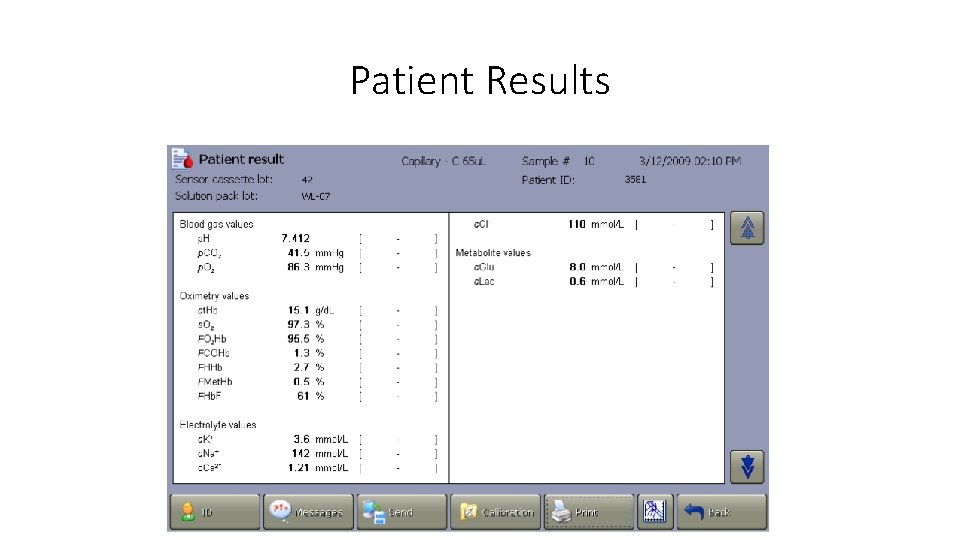Screen dimensions: 960x540
Task: Click the Capillary - C 65uL sample type
Action: 443,161
